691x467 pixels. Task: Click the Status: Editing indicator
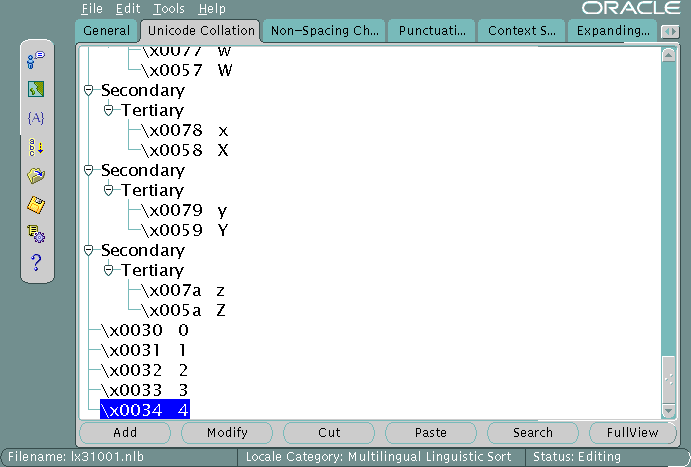point(576,457)
